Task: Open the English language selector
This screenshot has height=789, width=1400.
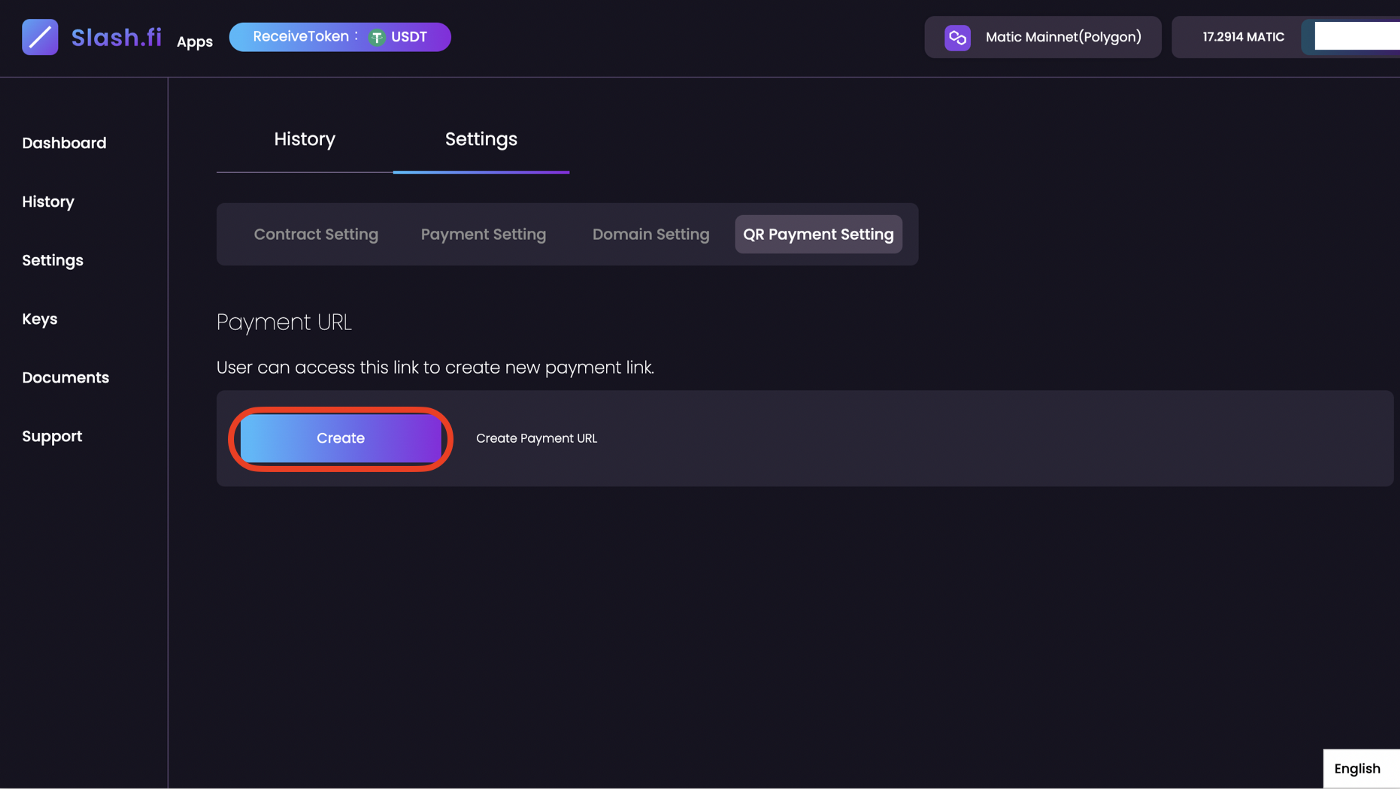Action: point(1357,768)
